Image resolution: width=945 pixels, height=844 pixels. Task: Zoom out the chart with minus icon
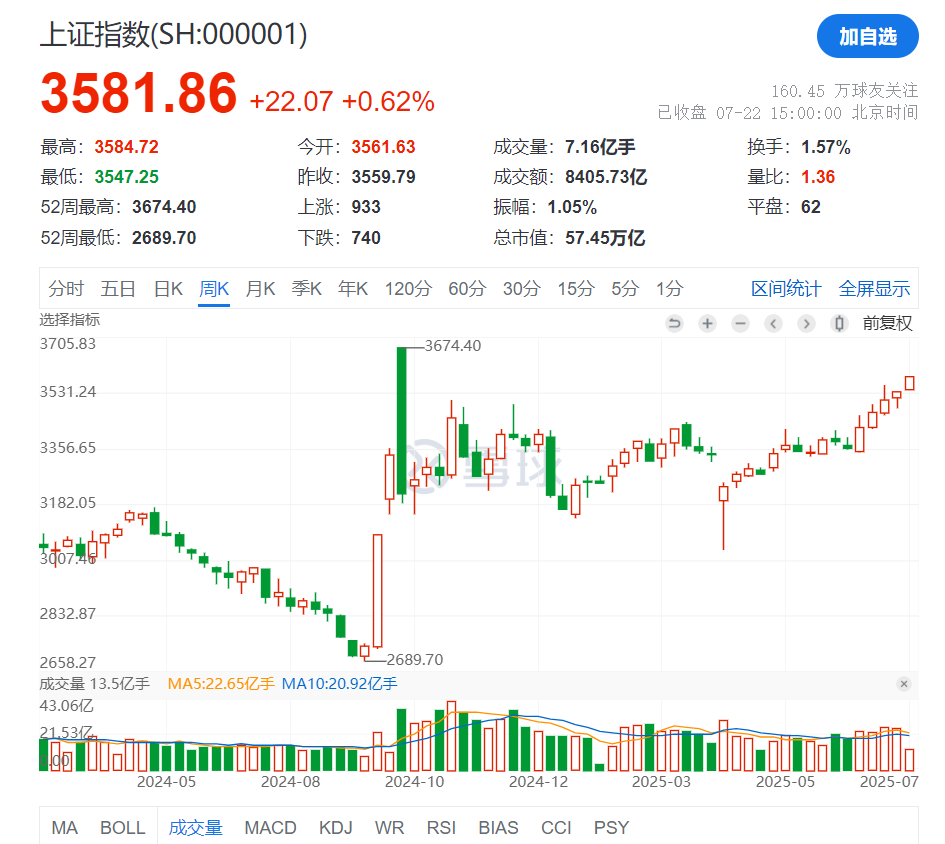click(x=740, y=324)
